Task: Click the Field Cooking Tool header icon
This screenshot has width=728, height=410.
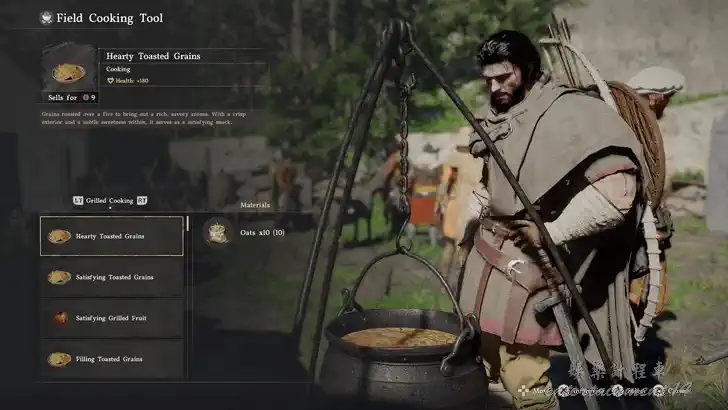Action: pyautogui.click(x=46, y=18)
